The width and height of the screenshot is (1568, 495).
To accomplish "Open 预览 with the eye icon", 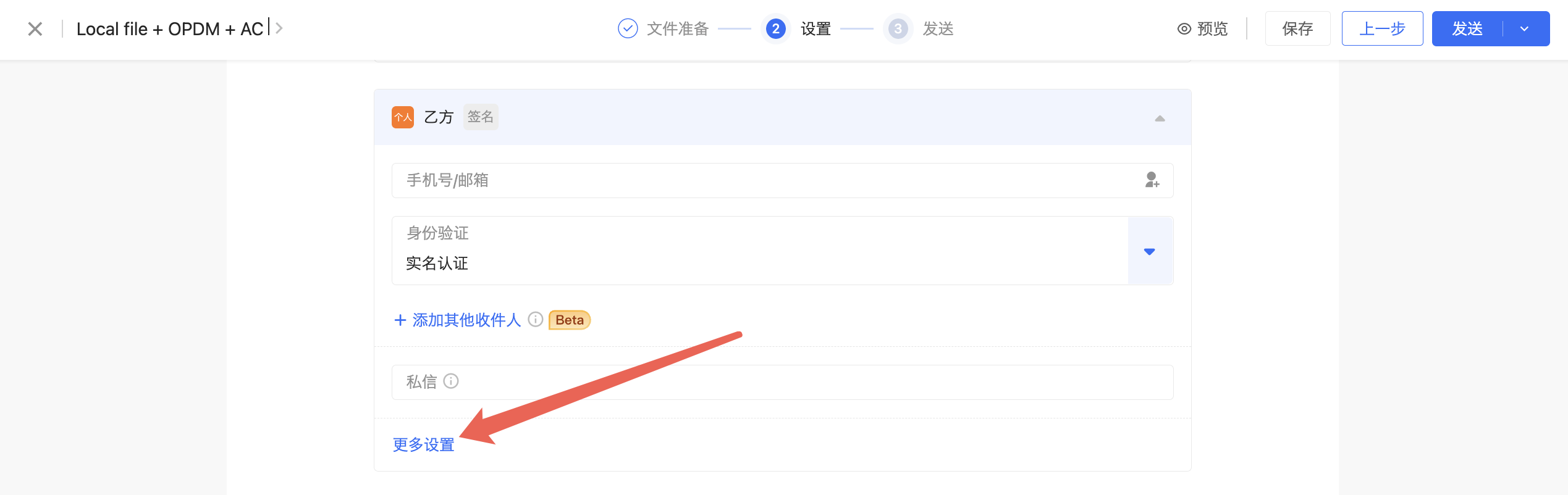I will 1202,29.
